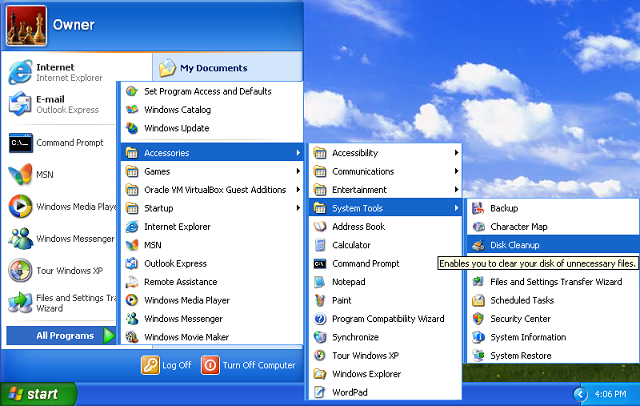Expand the Startup submenu

212,208
